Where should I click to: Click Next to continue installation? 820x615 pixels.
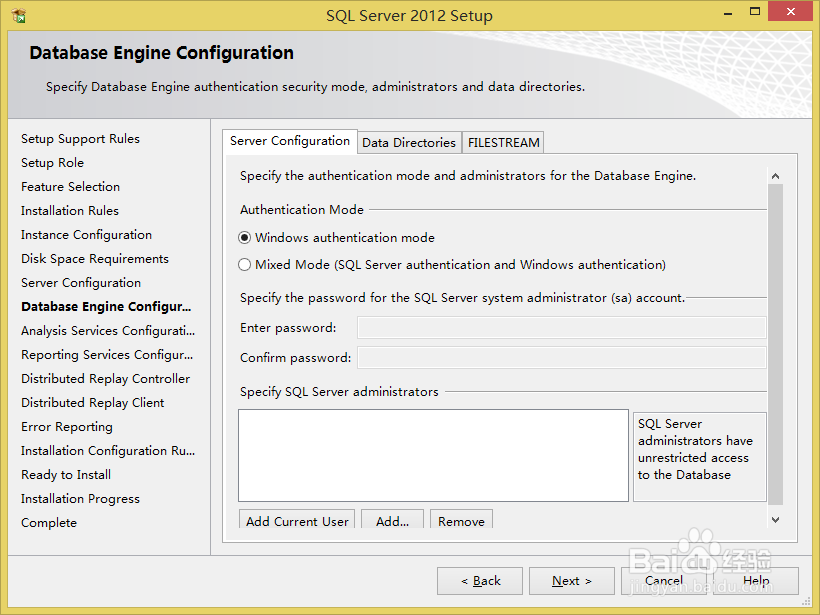tap(571, 580)
